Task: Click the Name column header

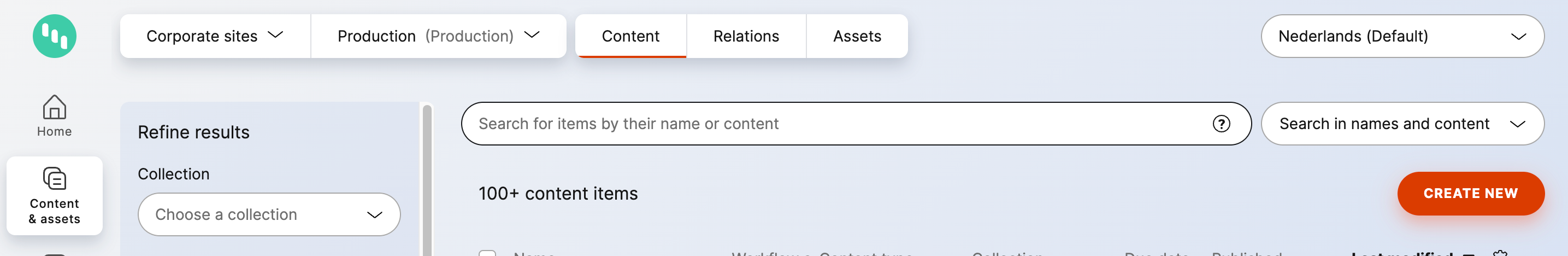Action: coord(534,254)
